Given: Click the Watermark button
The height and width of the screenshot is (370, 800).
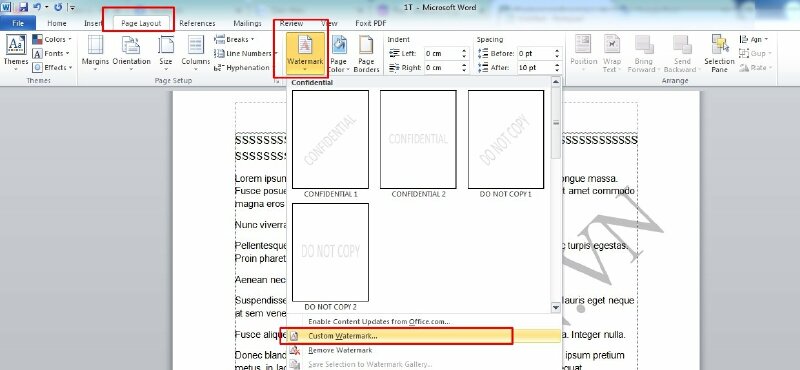Looking at the screenshot, I should [x=305, y=54].
